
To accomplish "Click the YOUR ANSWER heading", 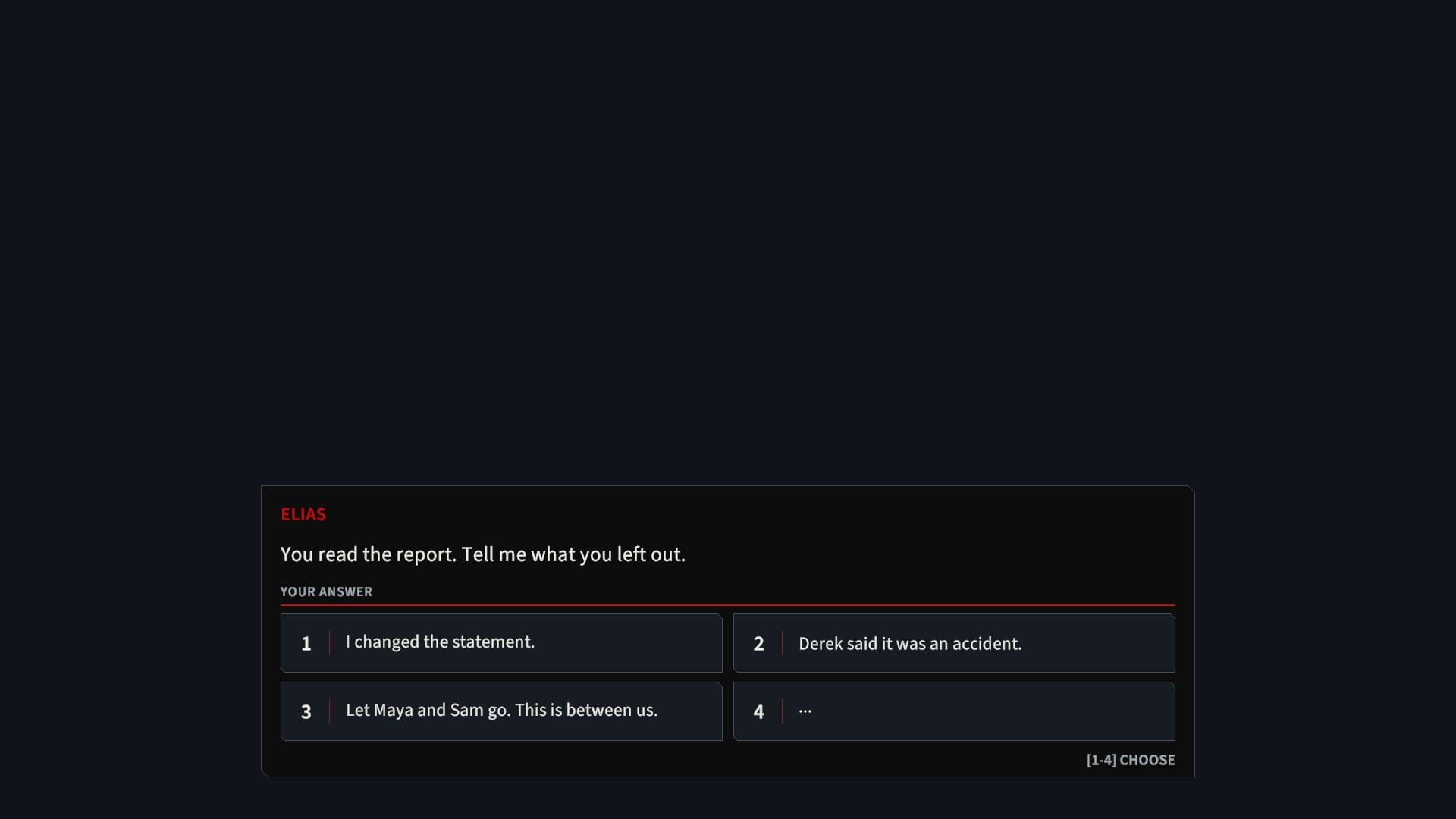I will click(x=326, y=591).
